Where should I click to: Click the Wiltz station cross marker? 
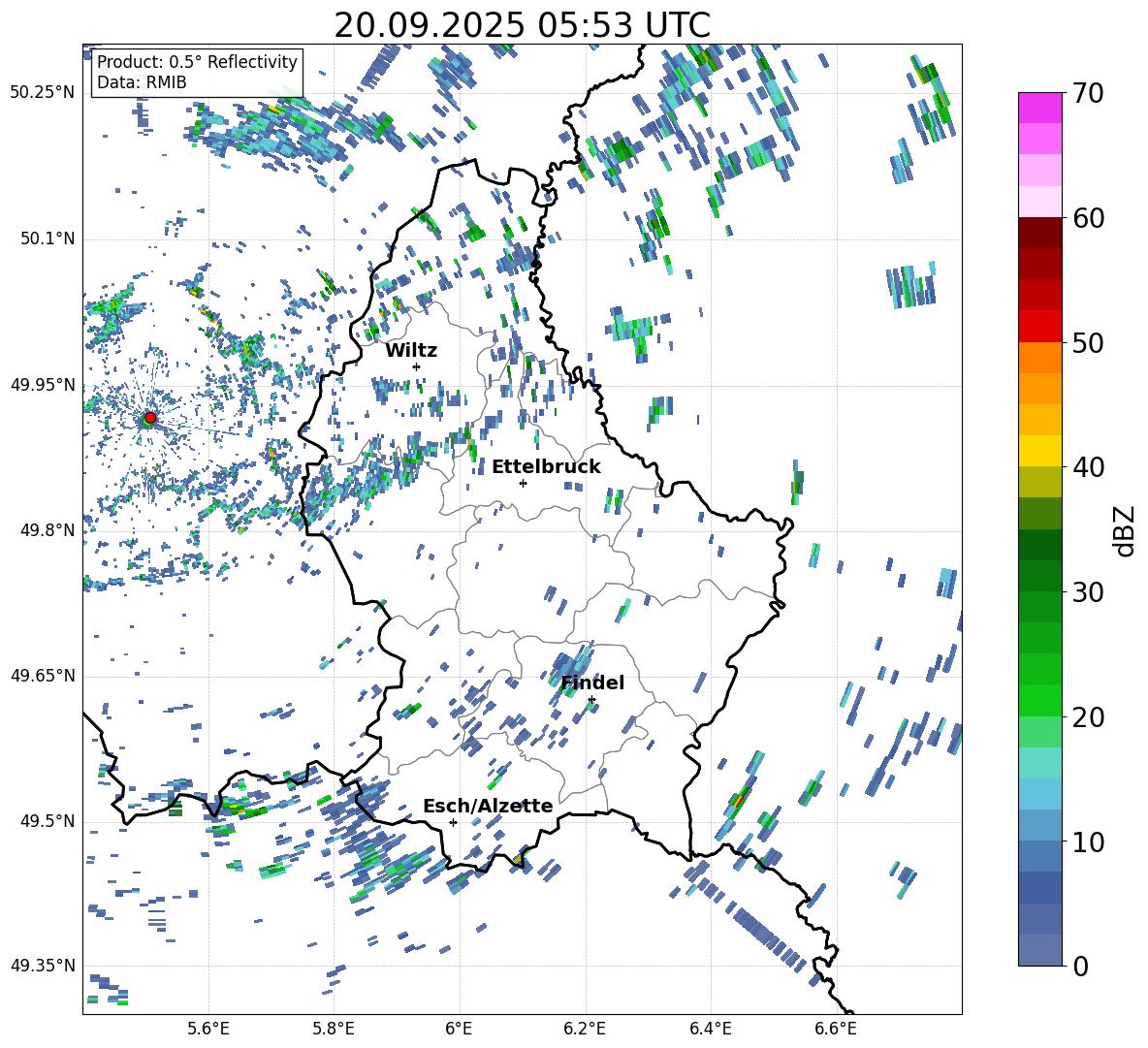pos(417,366)
